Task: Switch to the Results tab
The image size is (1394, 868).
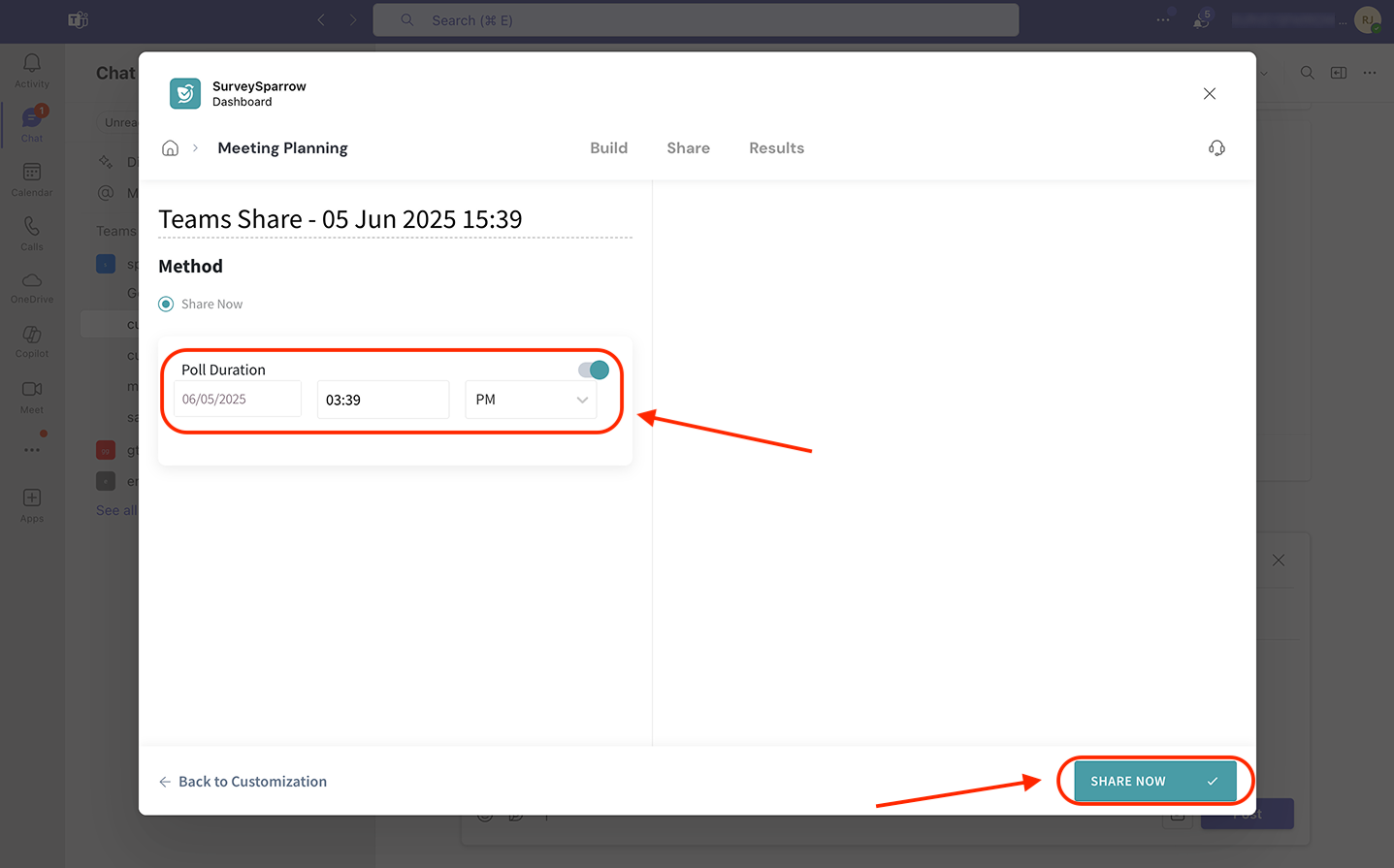Action: 776,148
